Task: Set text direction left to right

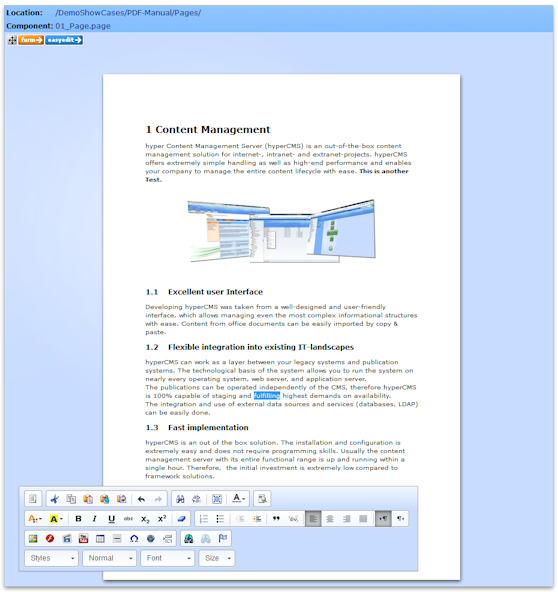Action: point(383,519)
